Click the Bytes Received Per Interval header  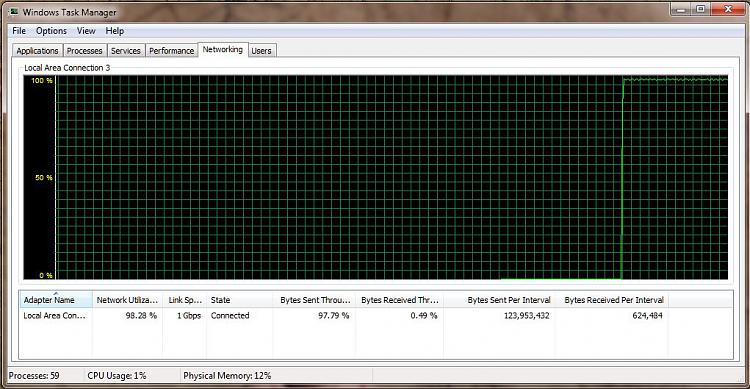(x=612, y=300)
